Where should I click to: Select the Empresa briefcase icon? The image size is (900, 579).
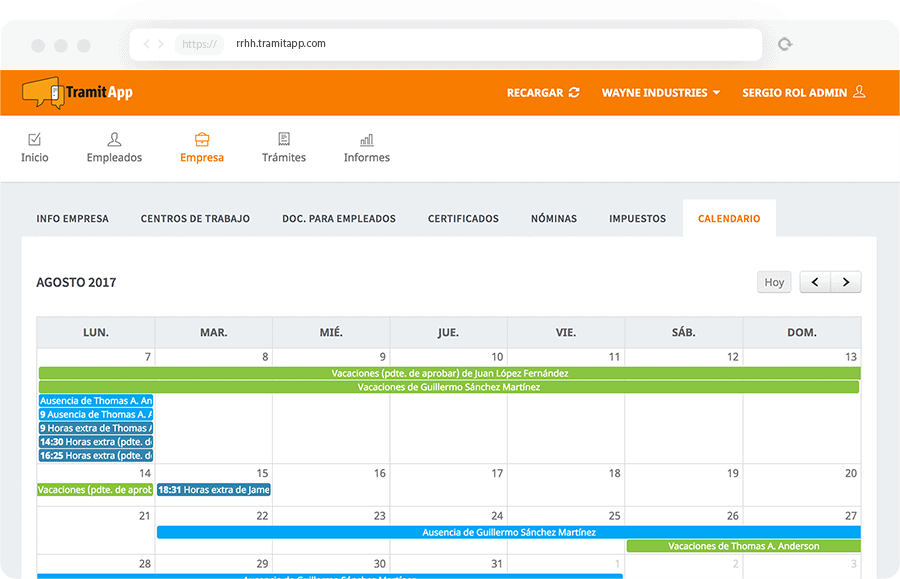click(x=202, y=139)
